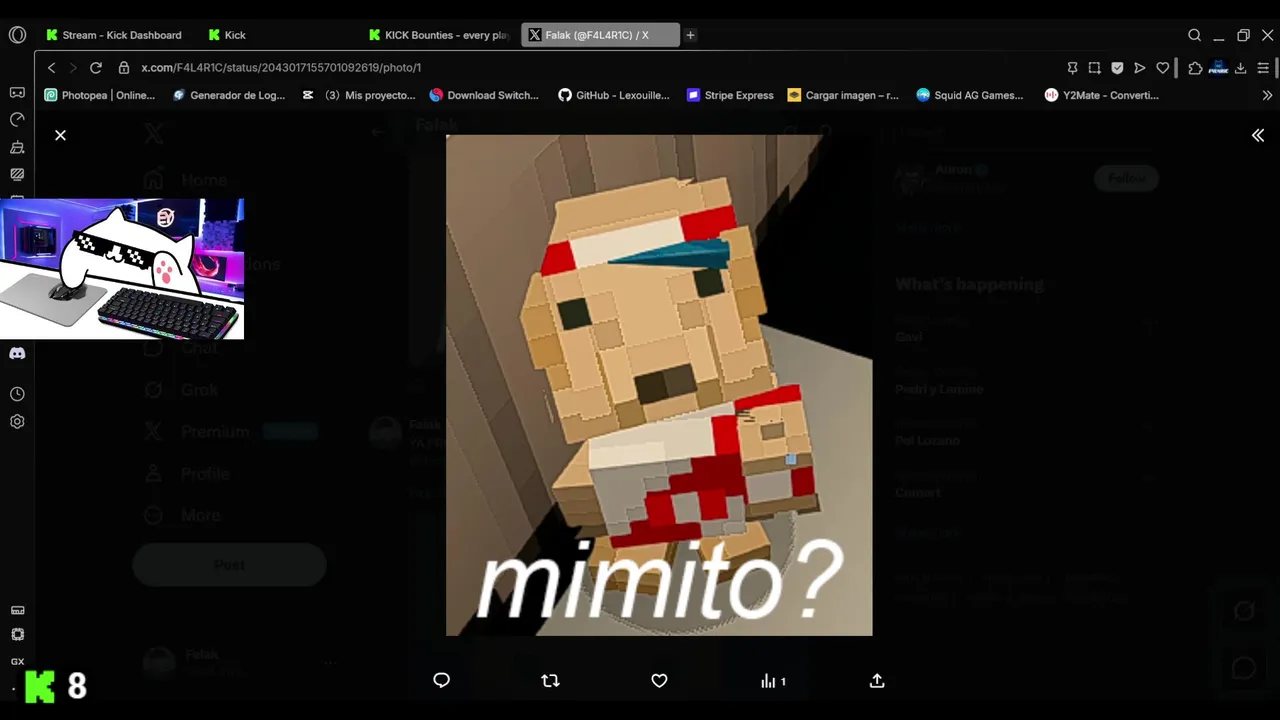Reload the page with the refresh icon

point(96,68)
